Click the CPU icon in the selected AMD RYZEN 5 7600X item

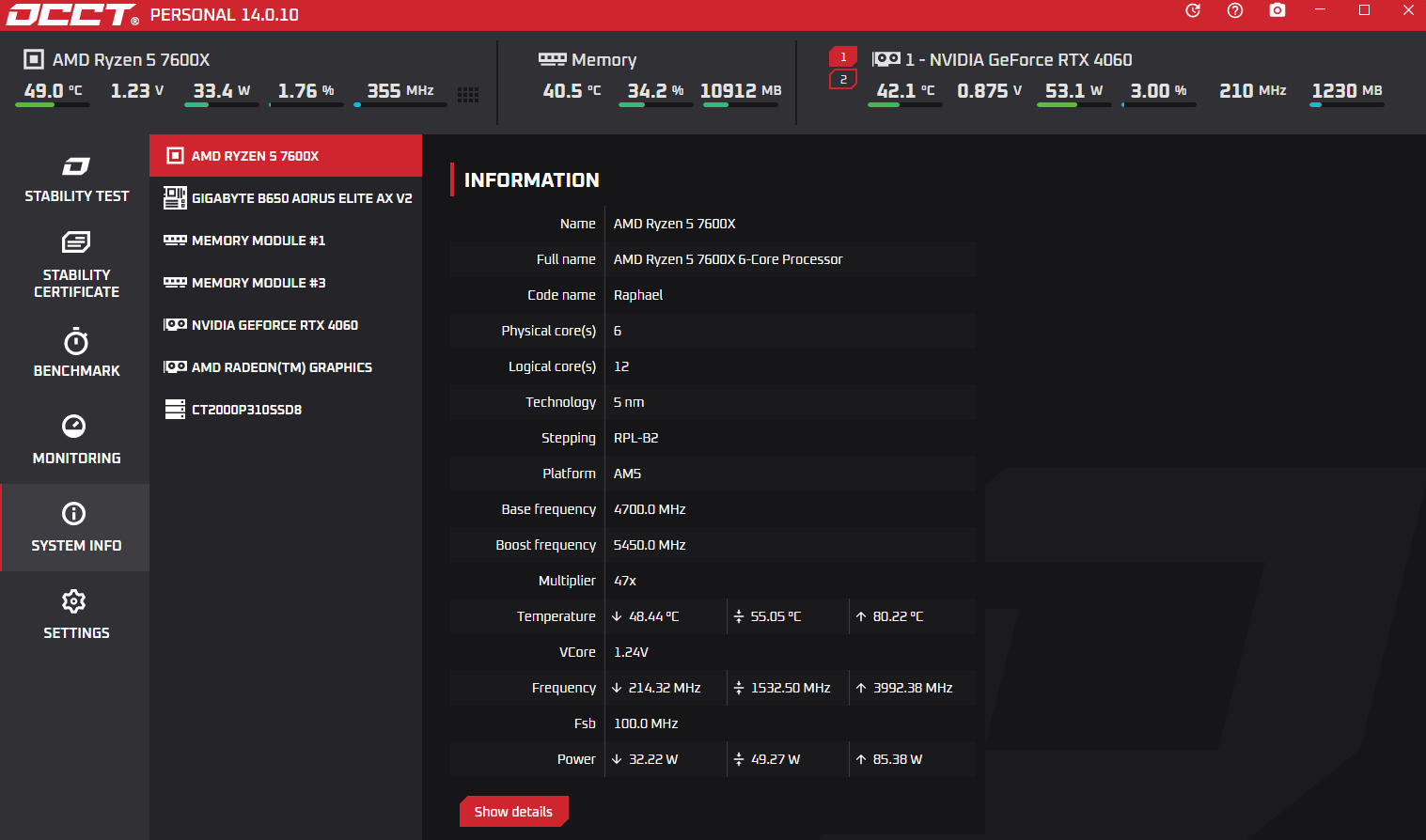[175, 156]
